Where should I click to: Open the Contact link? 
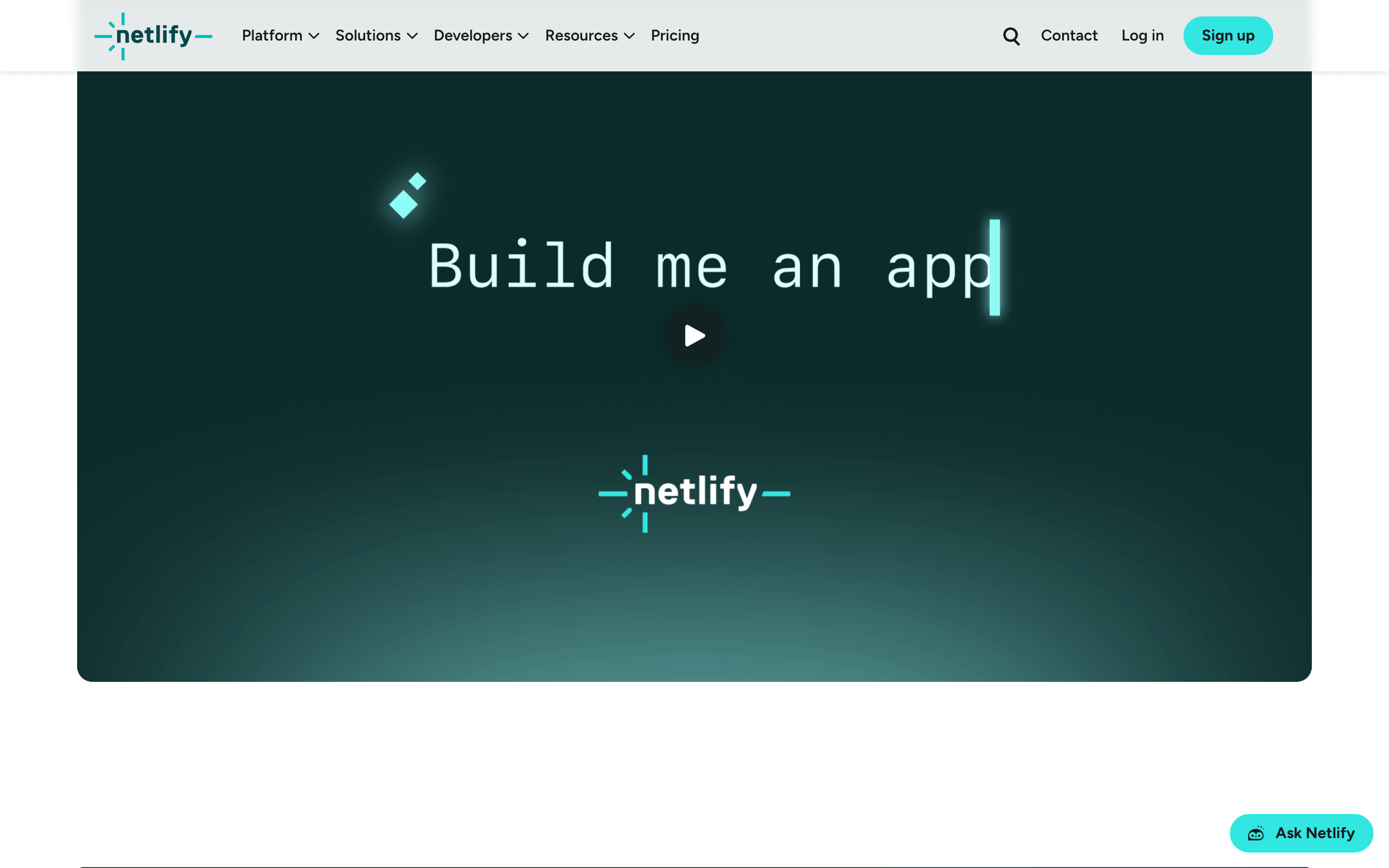pos(1069,36)
